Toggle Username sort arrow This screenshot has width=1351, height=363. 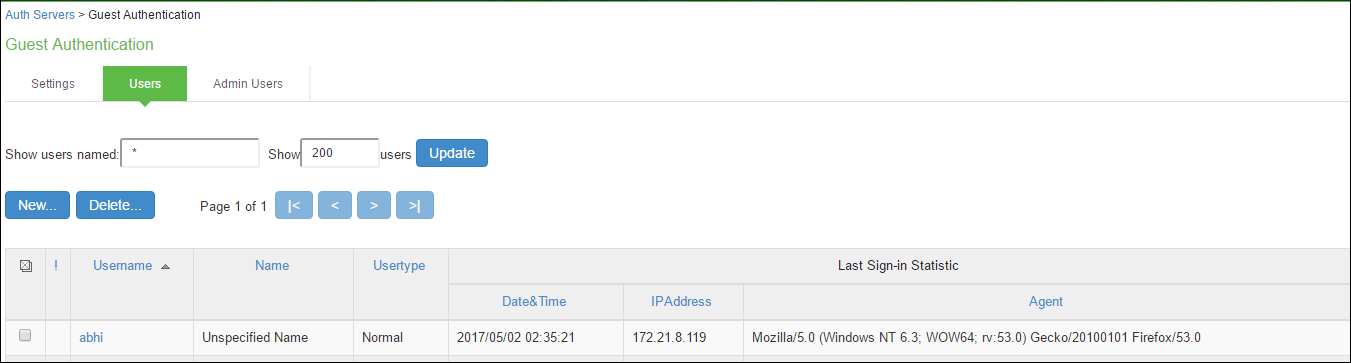165,266
